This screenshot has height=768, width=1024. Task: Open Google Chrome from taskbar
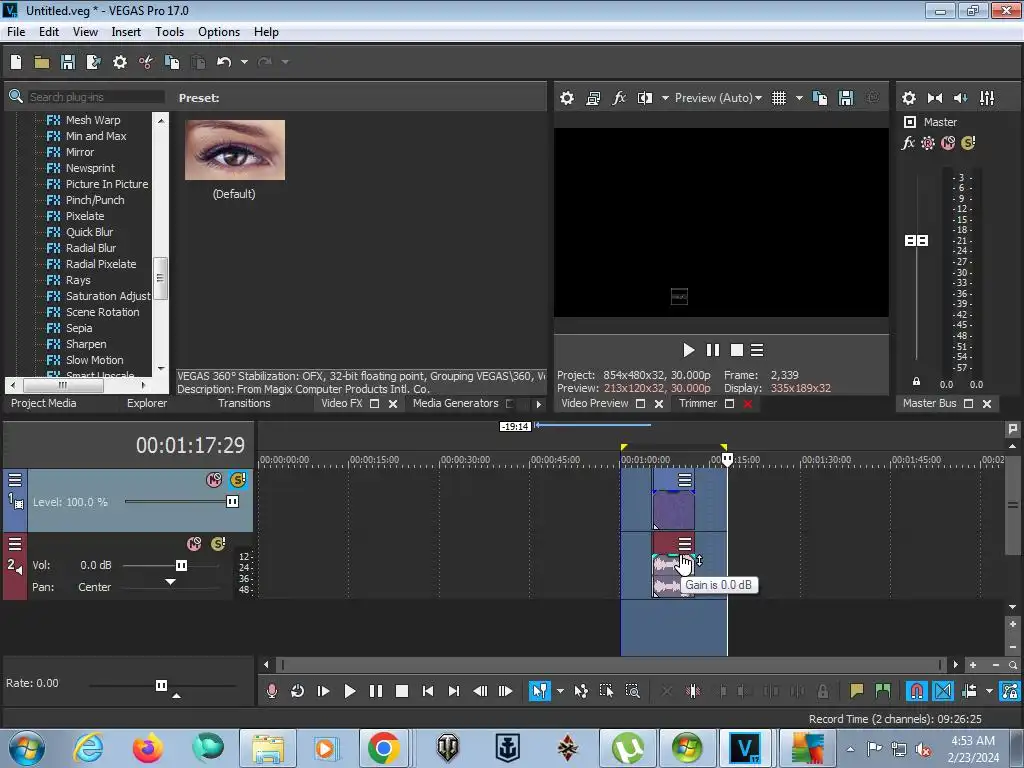384,748
